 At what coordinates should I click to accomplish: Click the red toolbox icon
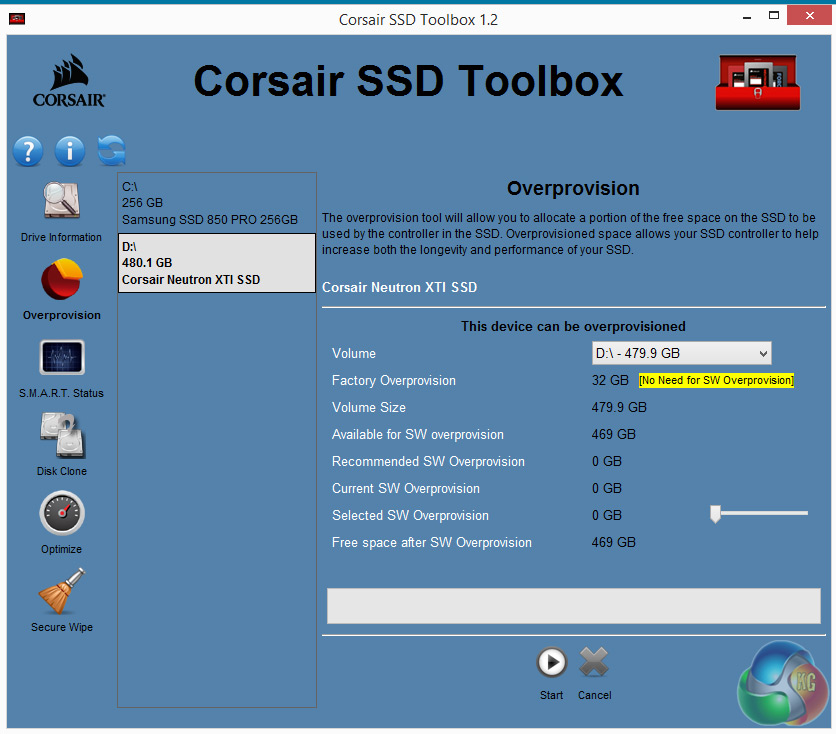pyautogui.click(x=757, y=82)
